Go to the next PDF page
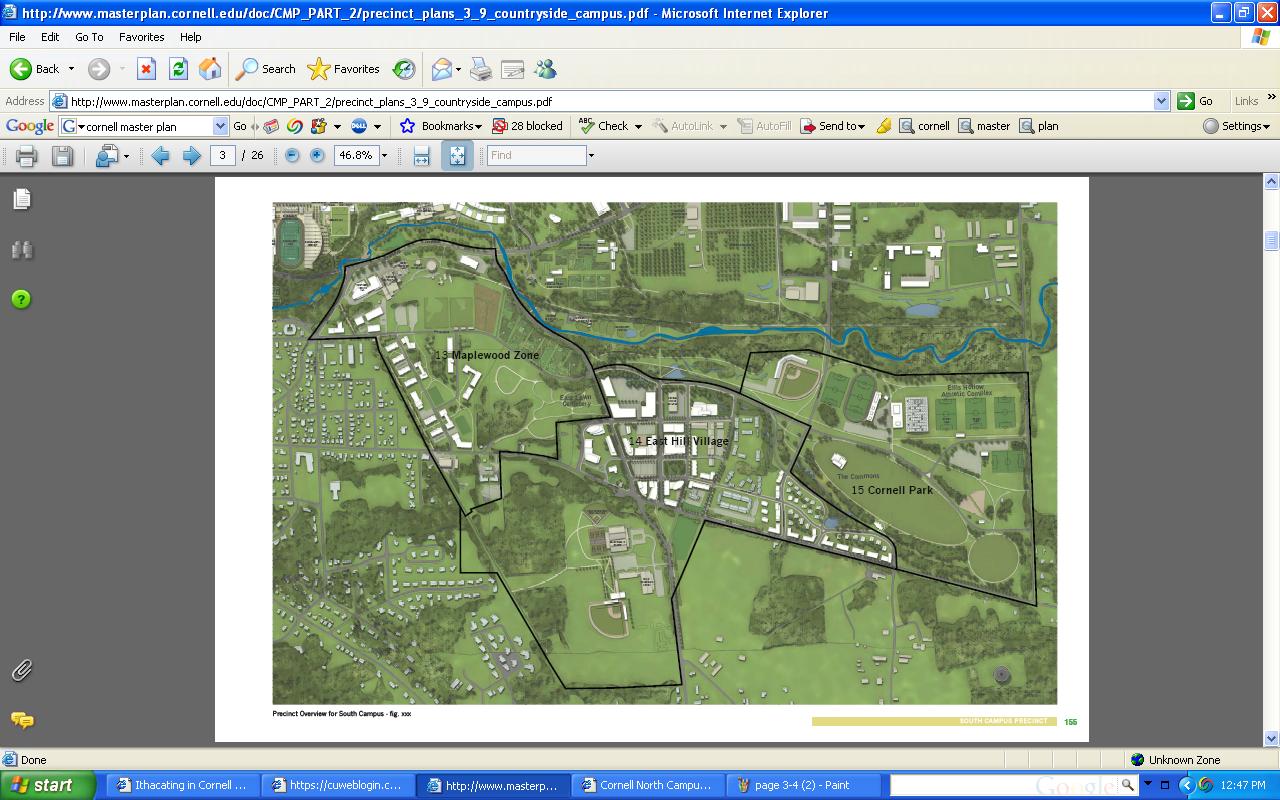 191,156
